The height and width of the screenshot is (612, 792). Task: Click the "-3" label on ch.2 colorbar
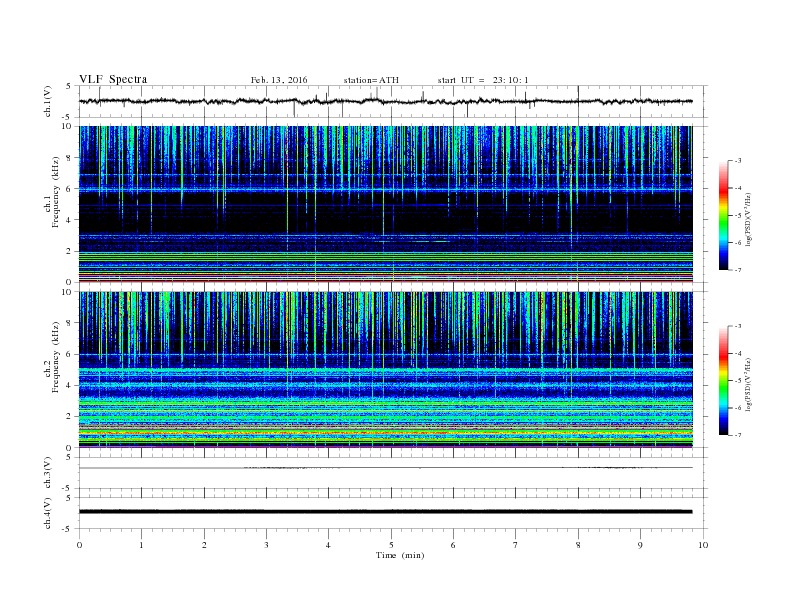738,326
